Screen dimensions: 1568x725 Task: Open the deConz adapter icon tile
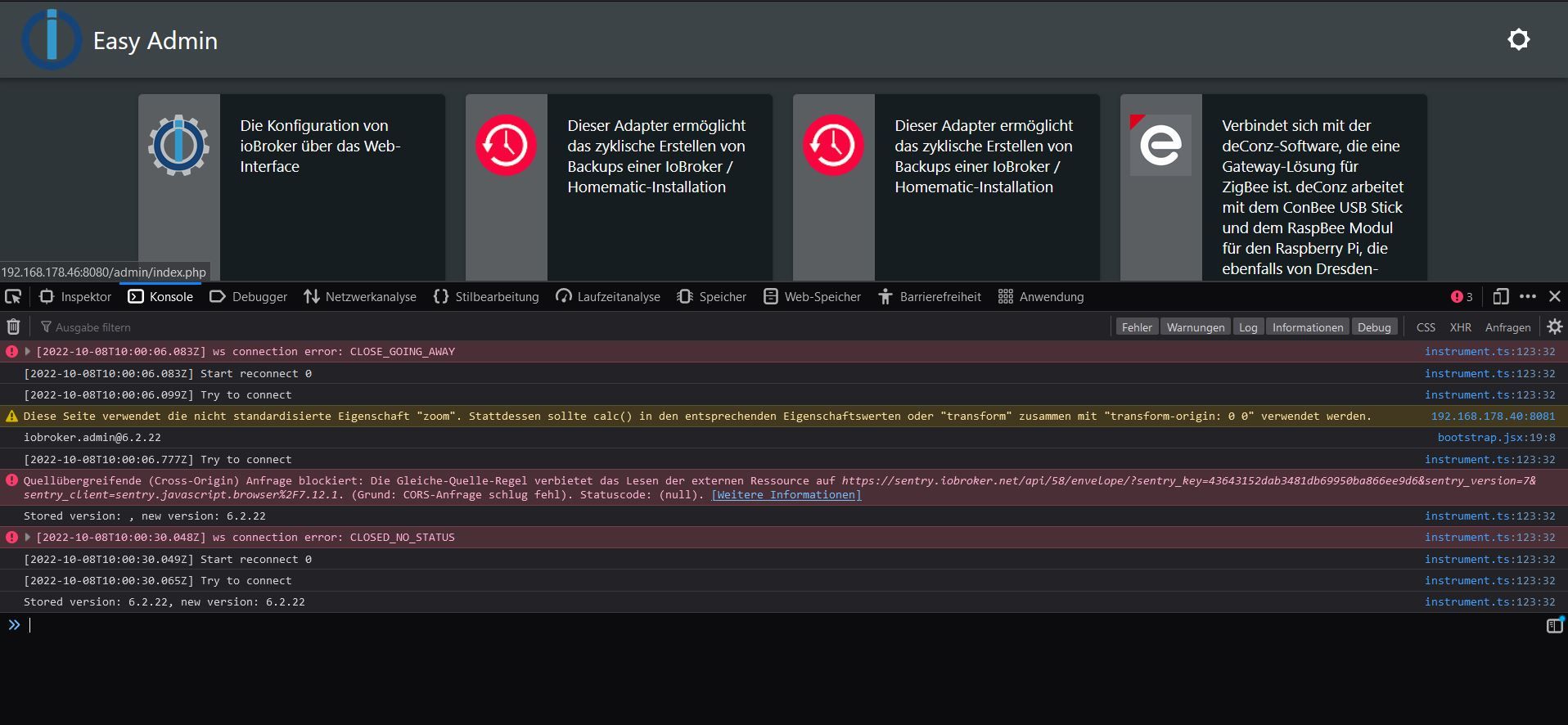(1160, 146)
